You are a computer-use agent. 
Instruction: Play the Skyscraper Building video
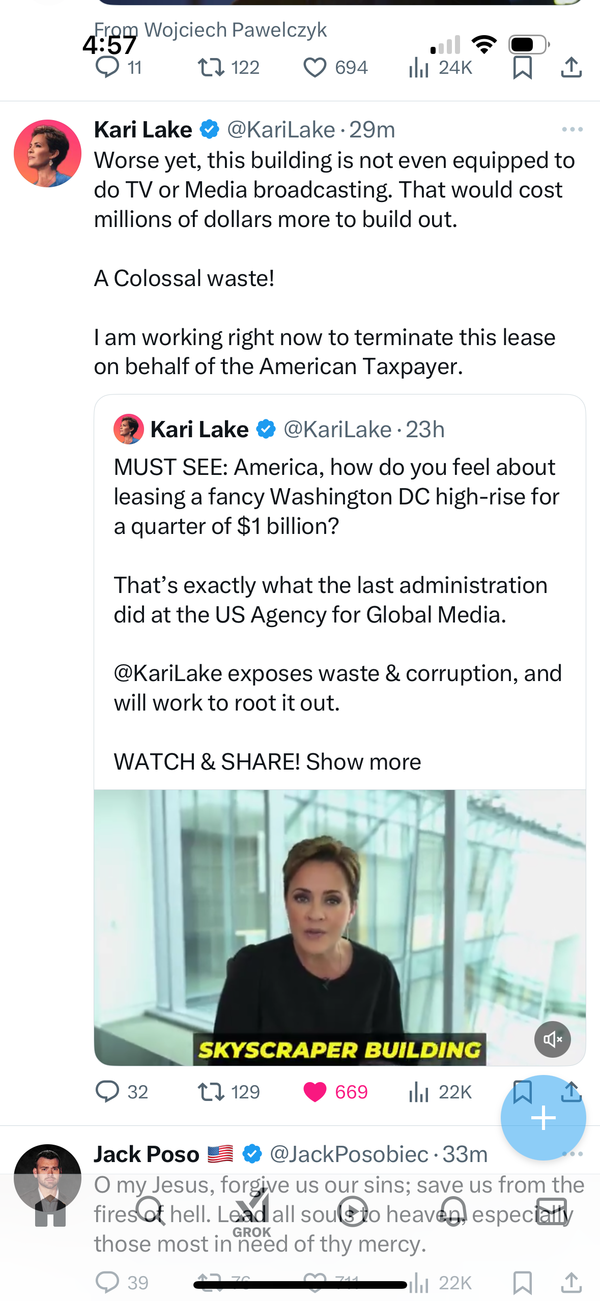coord(340,927)
